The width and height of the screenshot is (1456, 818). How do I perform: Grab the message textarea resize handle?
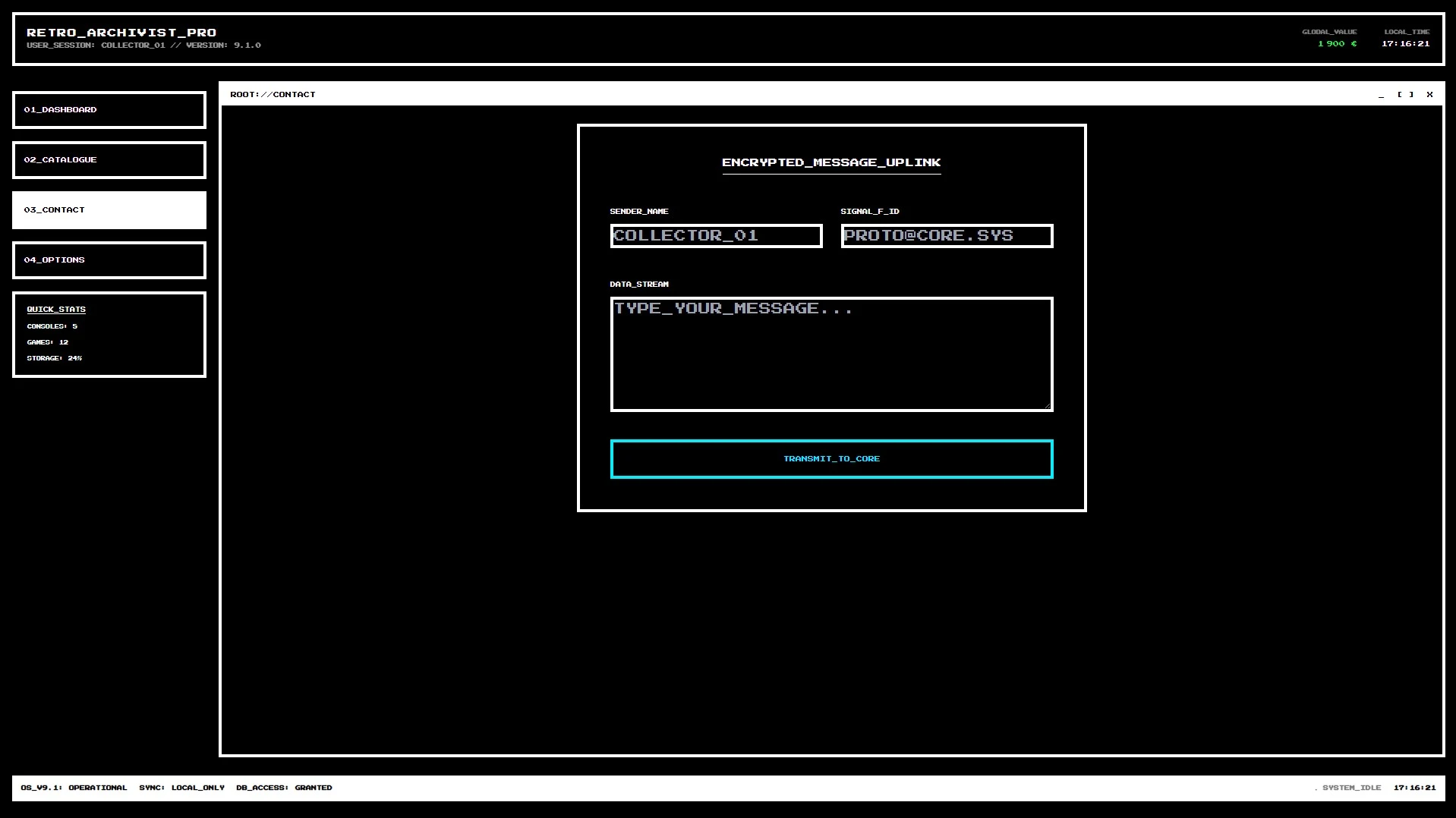point(1048,406)
